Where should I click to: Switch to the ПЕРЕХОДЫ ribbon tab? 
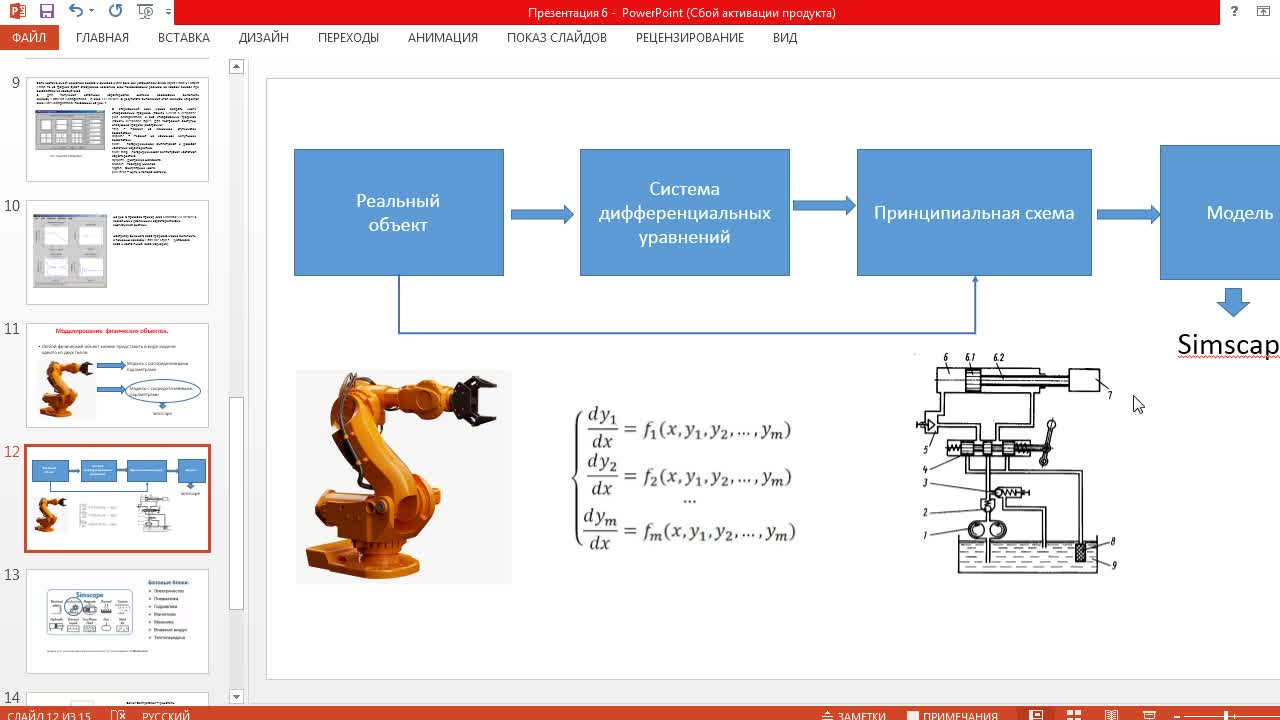coord(348,37)
